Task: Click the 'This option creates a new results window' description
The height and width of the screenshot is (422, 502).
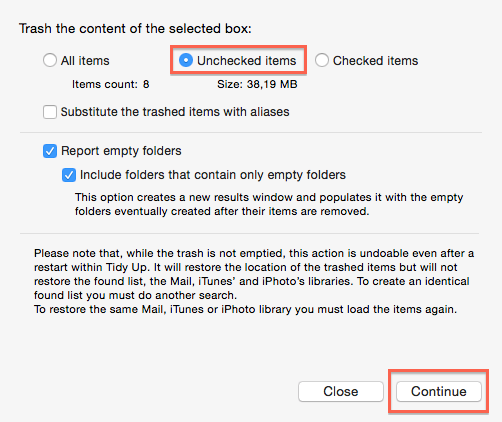Action: pyautogui.click(x=269, y=204)
